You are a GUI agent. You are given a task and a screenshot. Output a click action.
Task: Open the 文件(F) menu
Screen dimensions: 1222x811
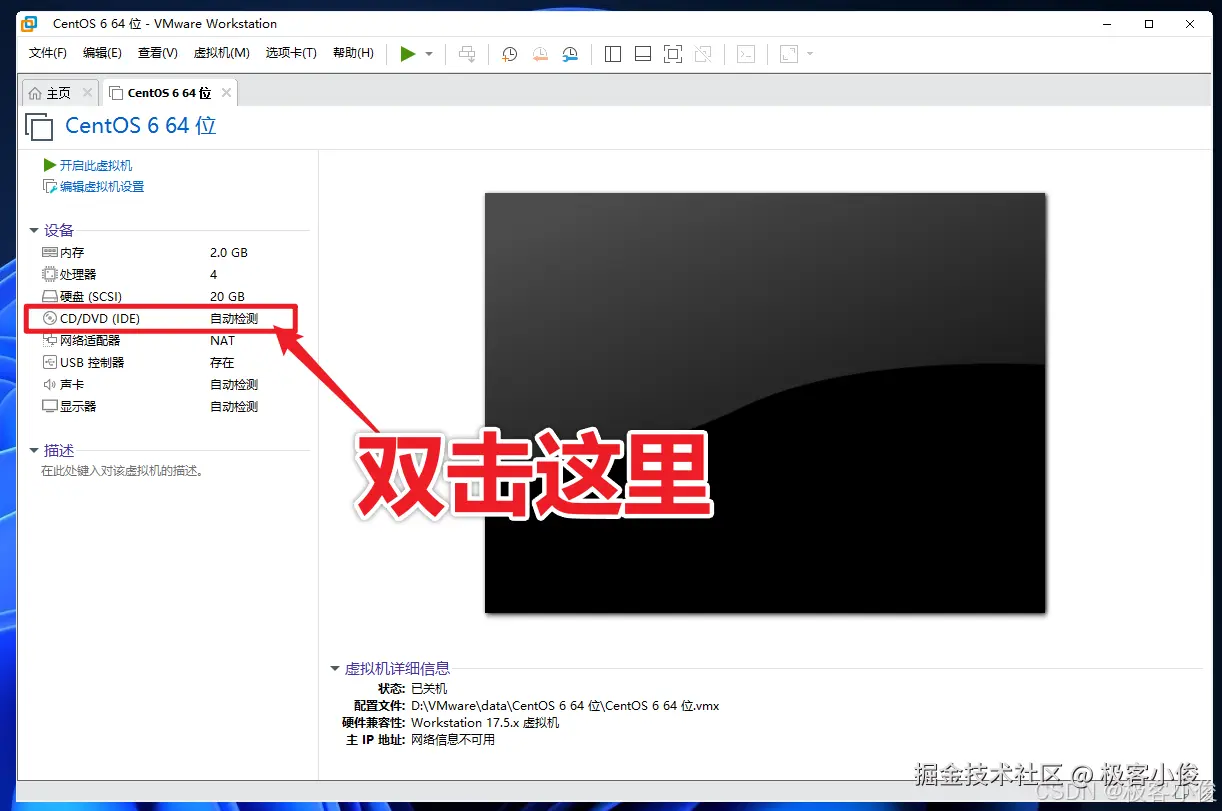(x=48, y=53)
